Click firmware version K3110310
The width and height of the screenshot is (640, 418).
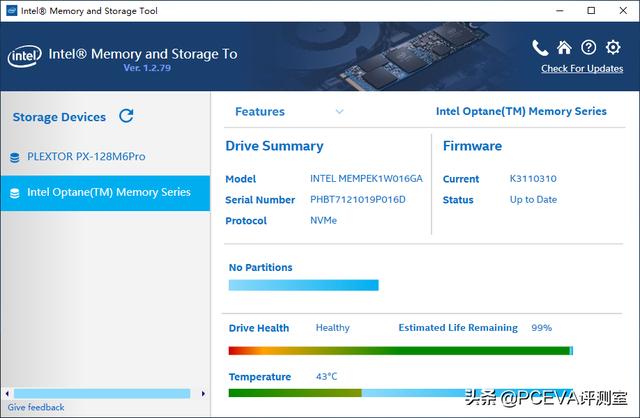pos(533,178)
